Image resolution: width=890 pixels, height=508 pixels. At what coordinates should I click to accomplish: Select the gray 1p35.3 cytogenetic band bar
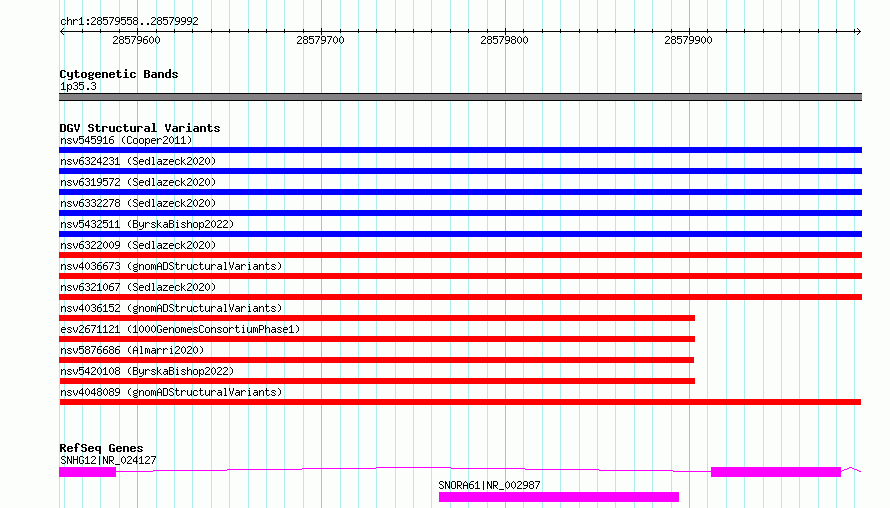coord(460,97)
